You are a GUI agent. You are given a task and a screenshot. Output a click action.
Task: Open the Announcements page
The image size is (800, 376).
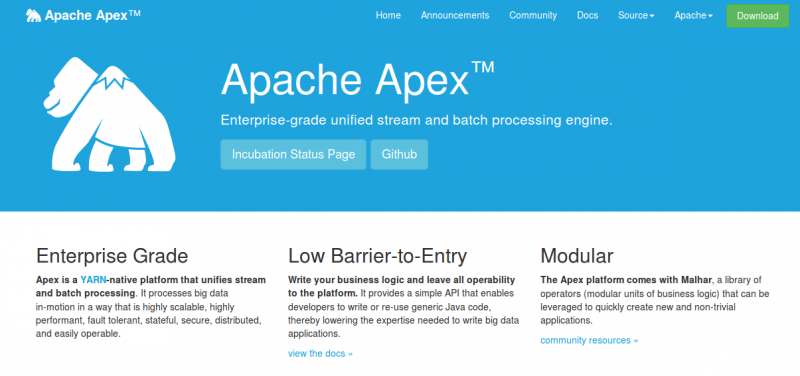click(455, 15)
